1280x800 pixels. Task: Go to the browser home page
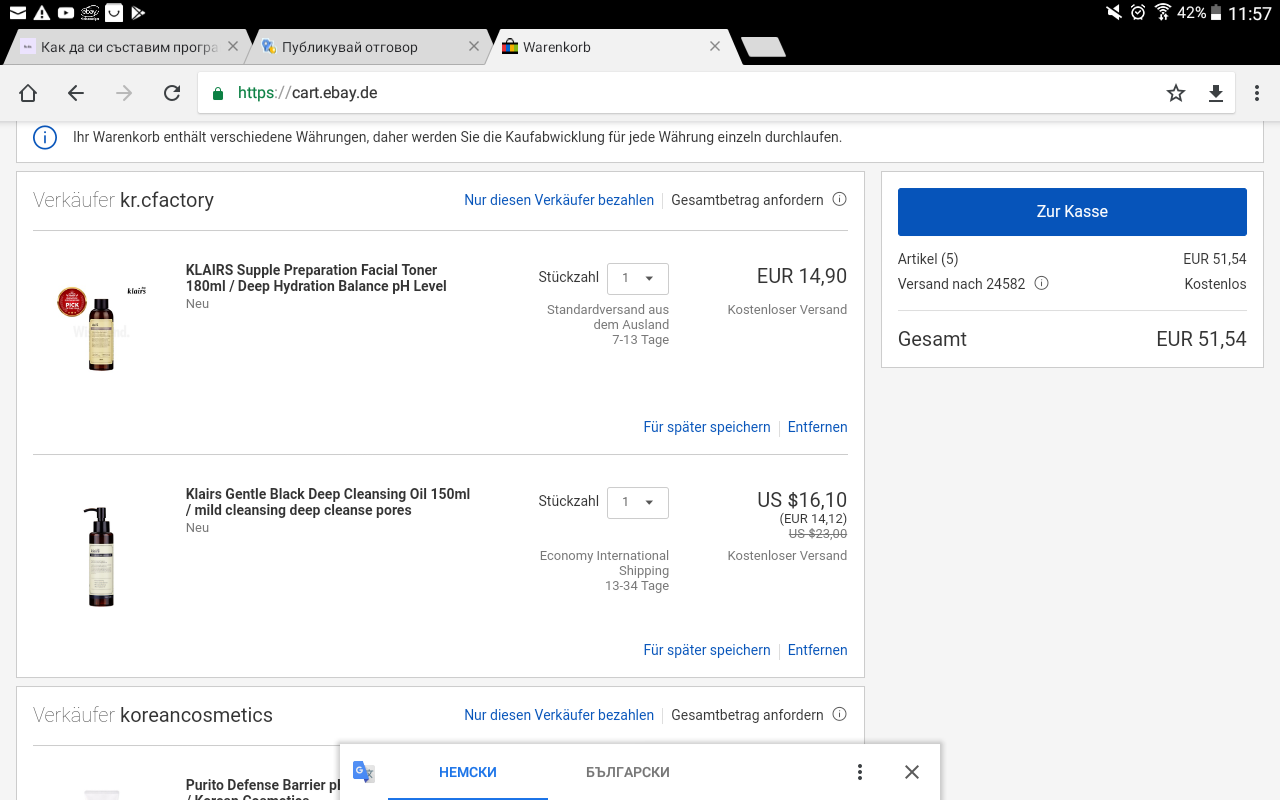point(28,93)
